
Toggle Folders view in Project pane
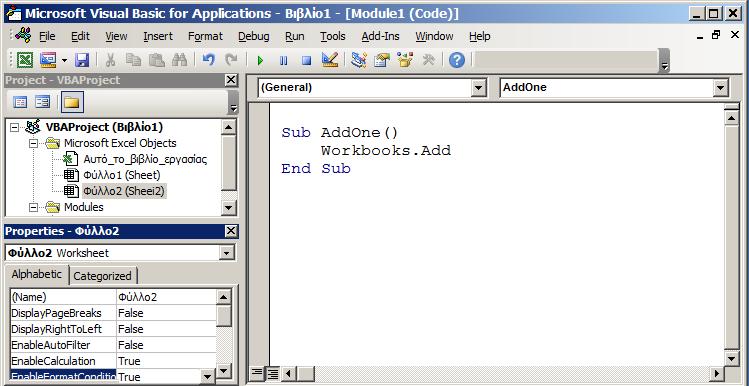click(72, 102)
